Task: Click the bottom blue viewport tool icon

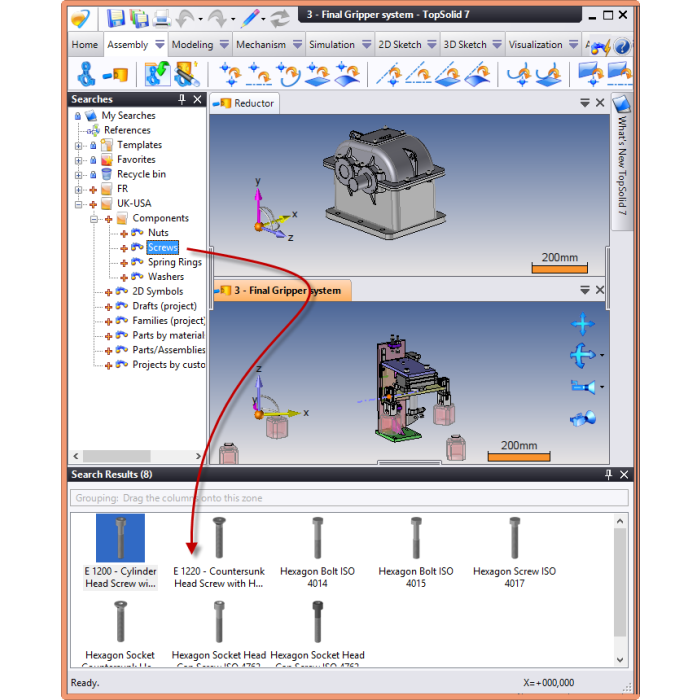Action: tap(583, 418)
